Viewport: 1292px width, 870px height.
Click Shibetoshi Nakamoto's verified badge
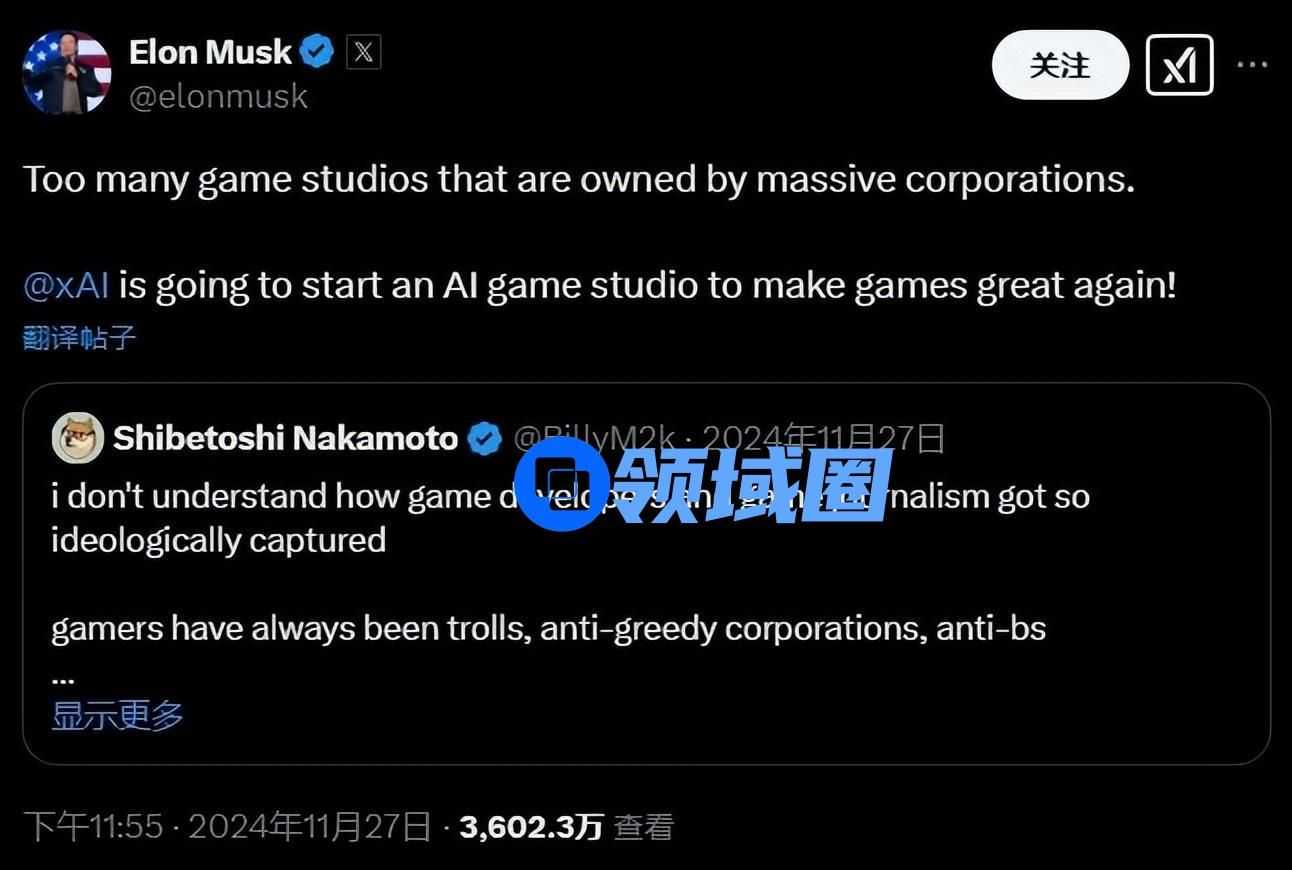(x=485, y=439)
